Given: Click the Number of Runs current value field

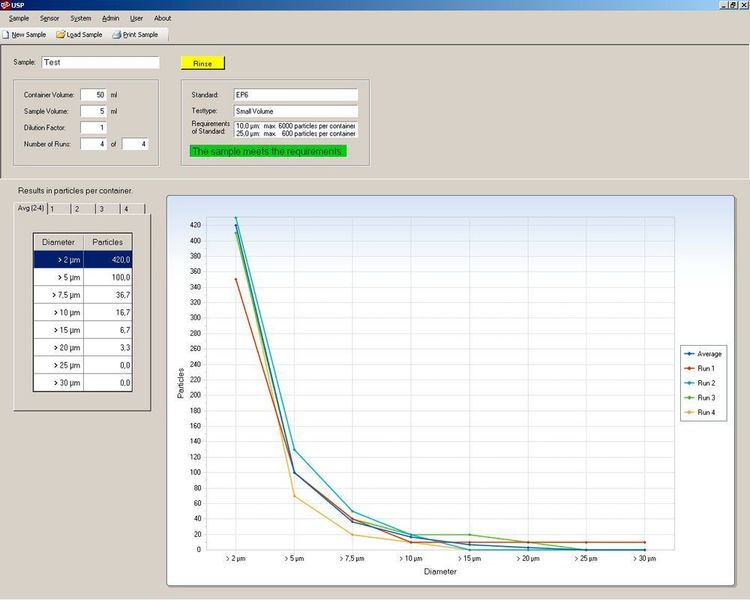Looking at the screenshot, I should coord(93,144).
